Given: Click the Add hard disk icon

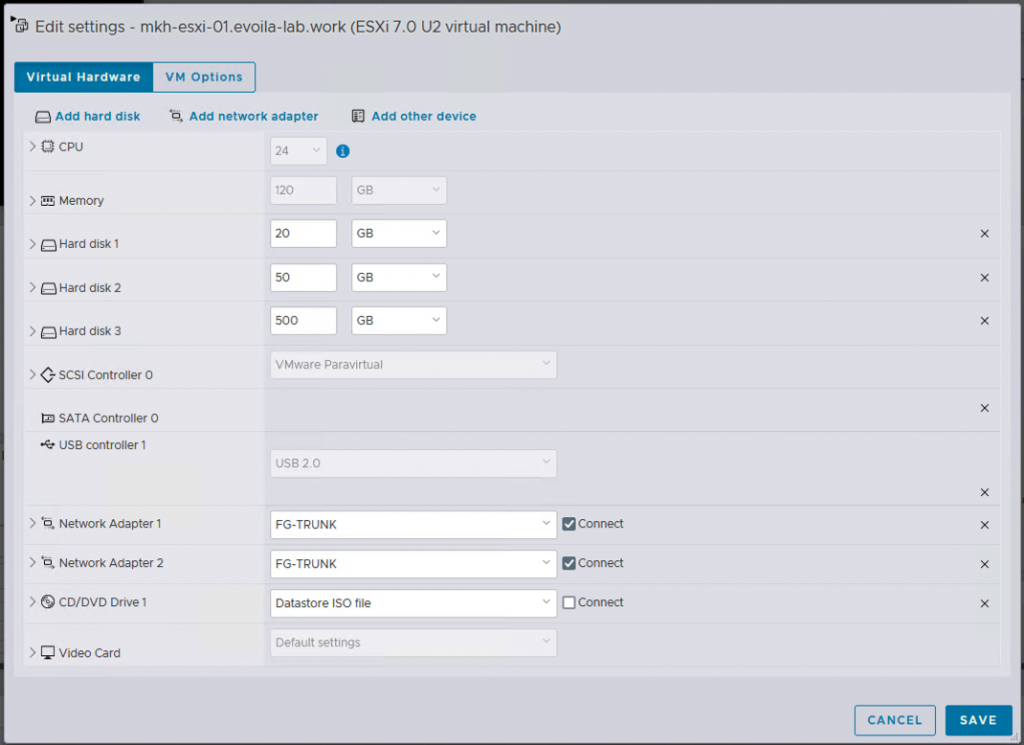Looking at the screenshot, I should pos(43,116).
